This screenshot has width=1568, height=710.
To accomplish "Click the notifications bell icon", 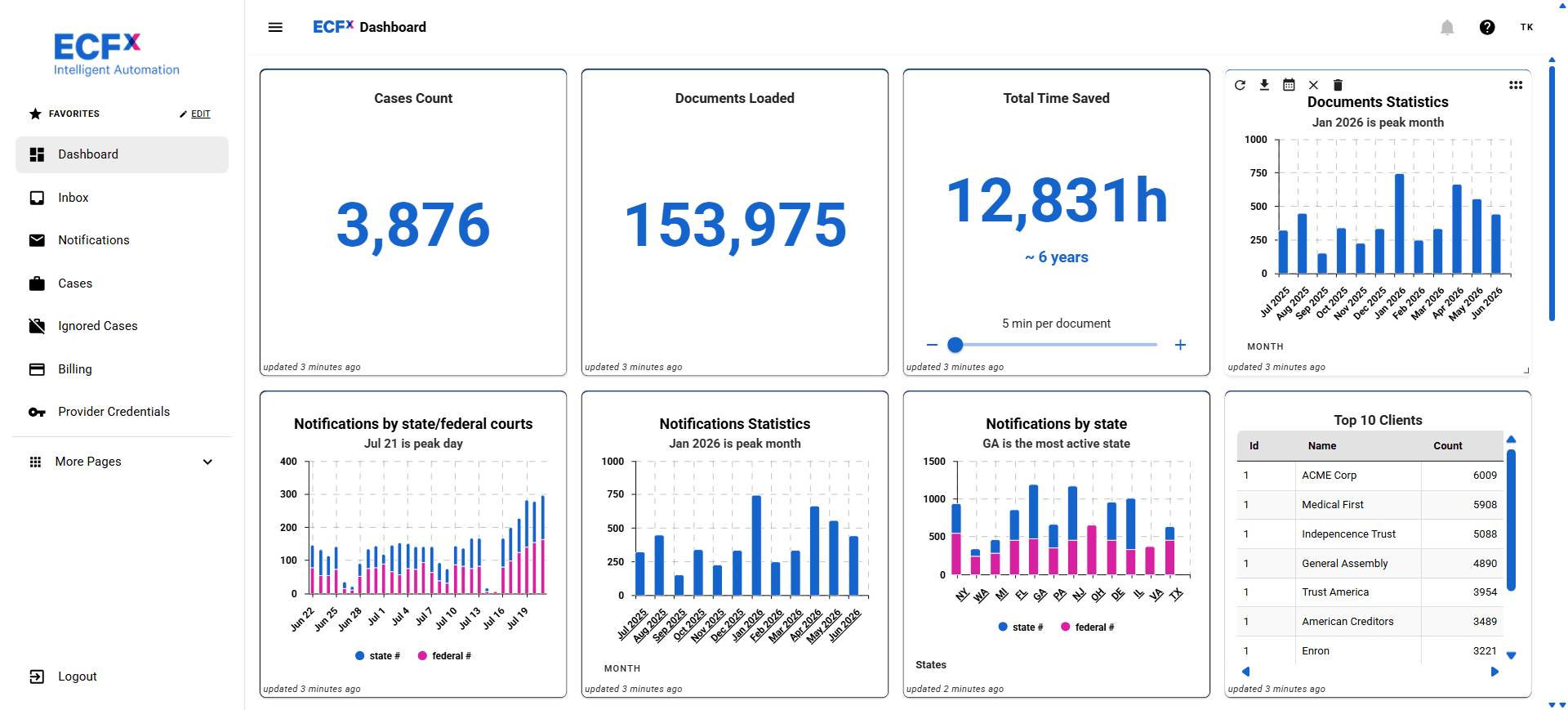I will point(1447,28).
